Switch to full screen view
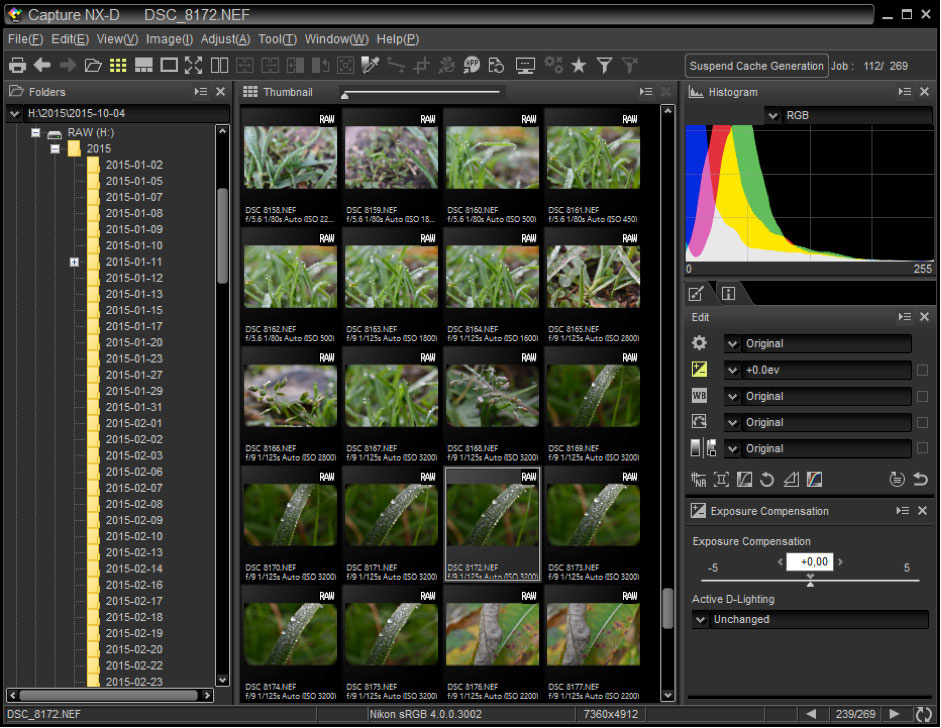Image resolution: width=941 pixels, height=728 pixels. [193, 65]
